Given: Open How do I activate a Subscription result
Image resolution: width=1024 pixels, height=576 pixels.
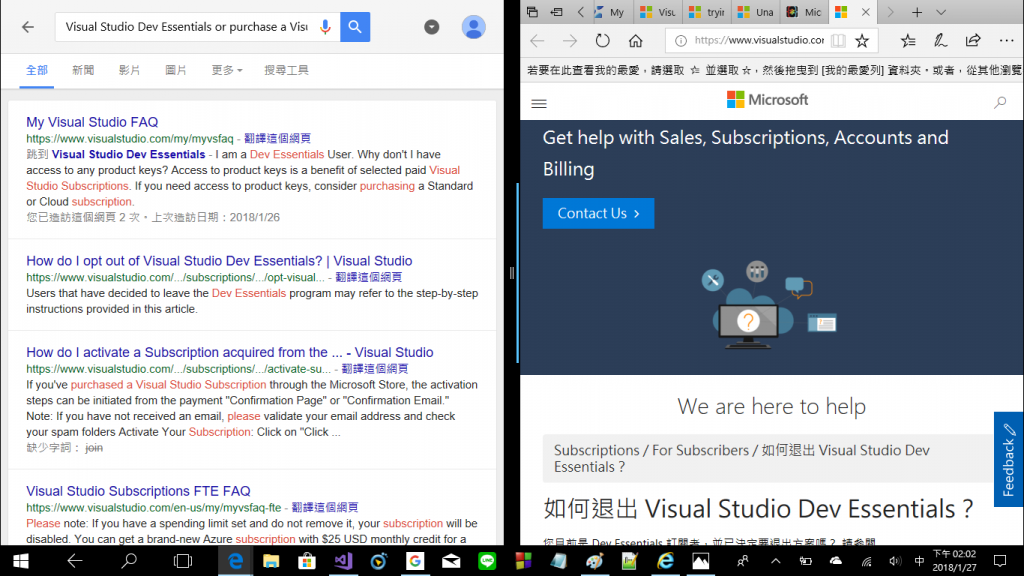Looking at the screenshot, I should pos(230,352).
